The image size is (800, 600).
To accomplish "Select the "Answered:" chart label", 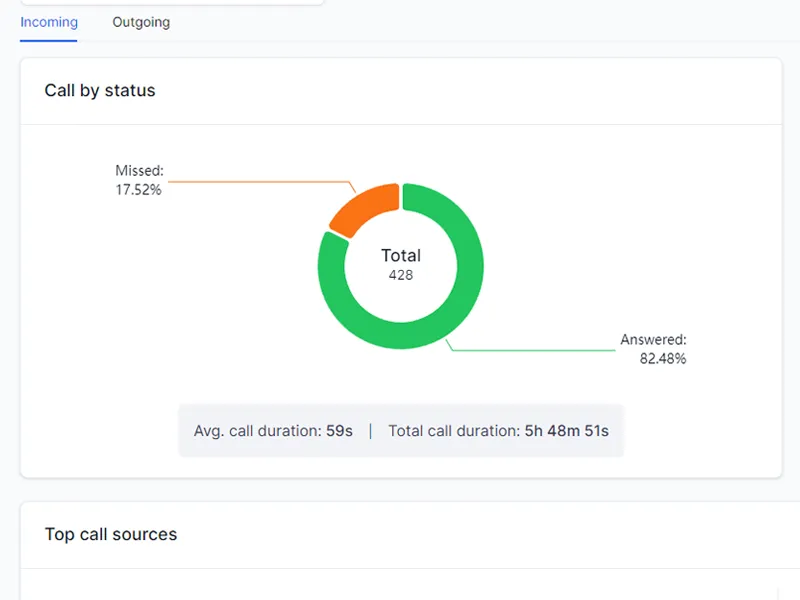I will point(653,340).
